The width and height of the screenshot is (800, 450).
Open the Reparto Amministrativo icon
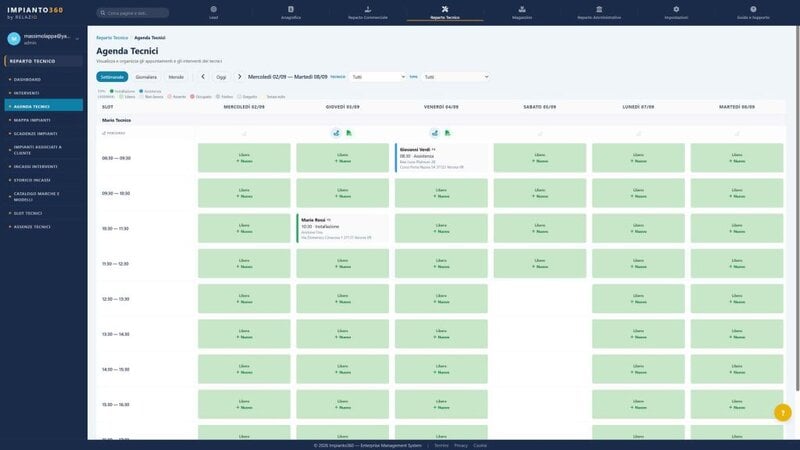(x=599, y=9)
